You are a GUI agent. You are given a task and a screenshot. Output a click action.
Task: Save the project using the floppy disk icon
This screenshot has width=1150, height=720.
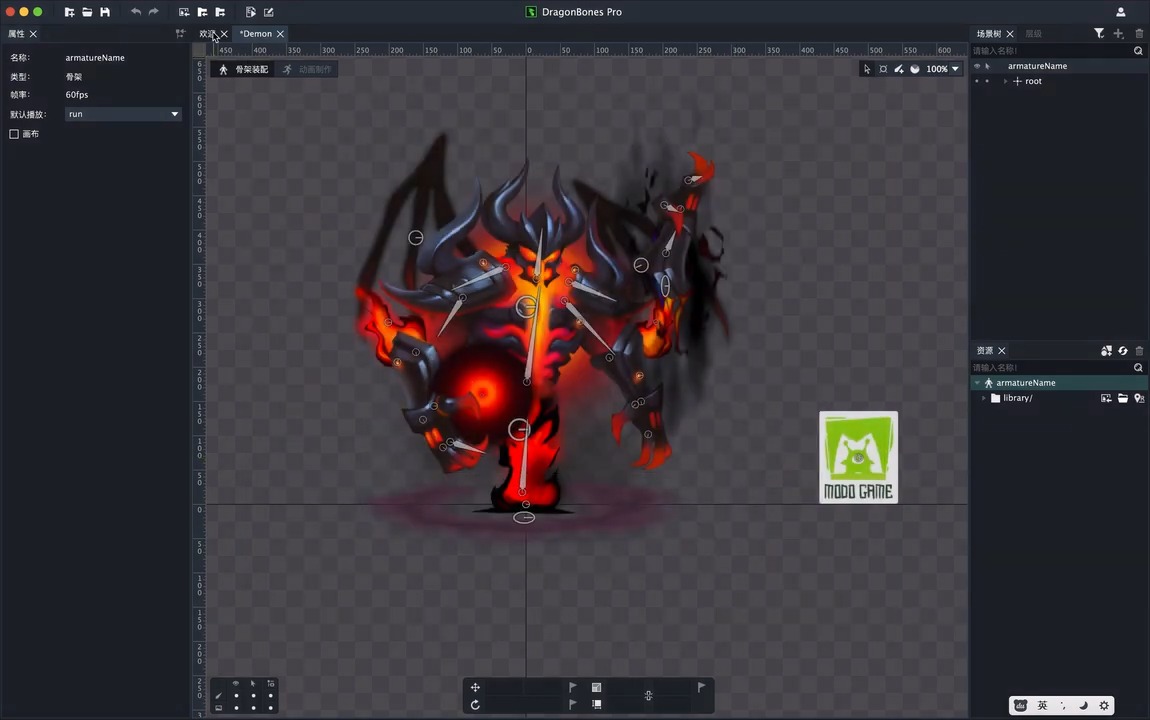tap(105, 12)
